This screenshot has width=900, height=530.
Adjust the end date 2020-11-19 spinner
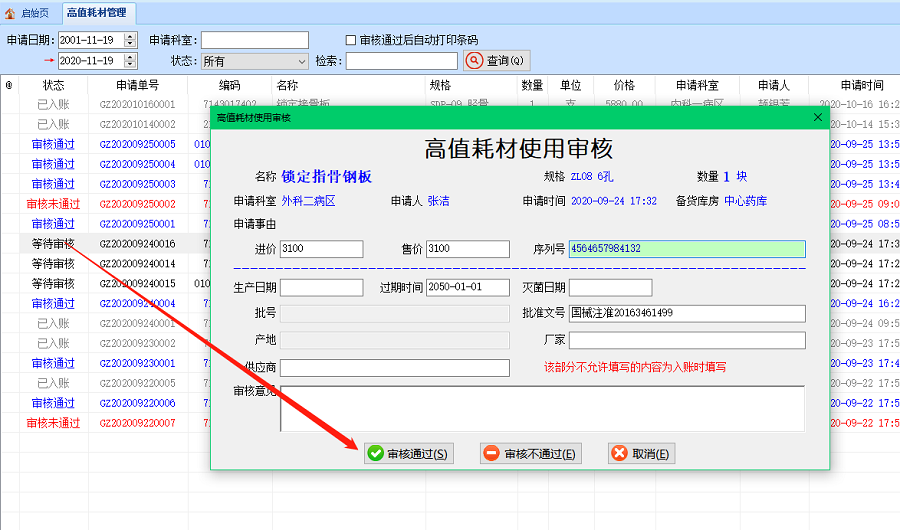(130, 61)
